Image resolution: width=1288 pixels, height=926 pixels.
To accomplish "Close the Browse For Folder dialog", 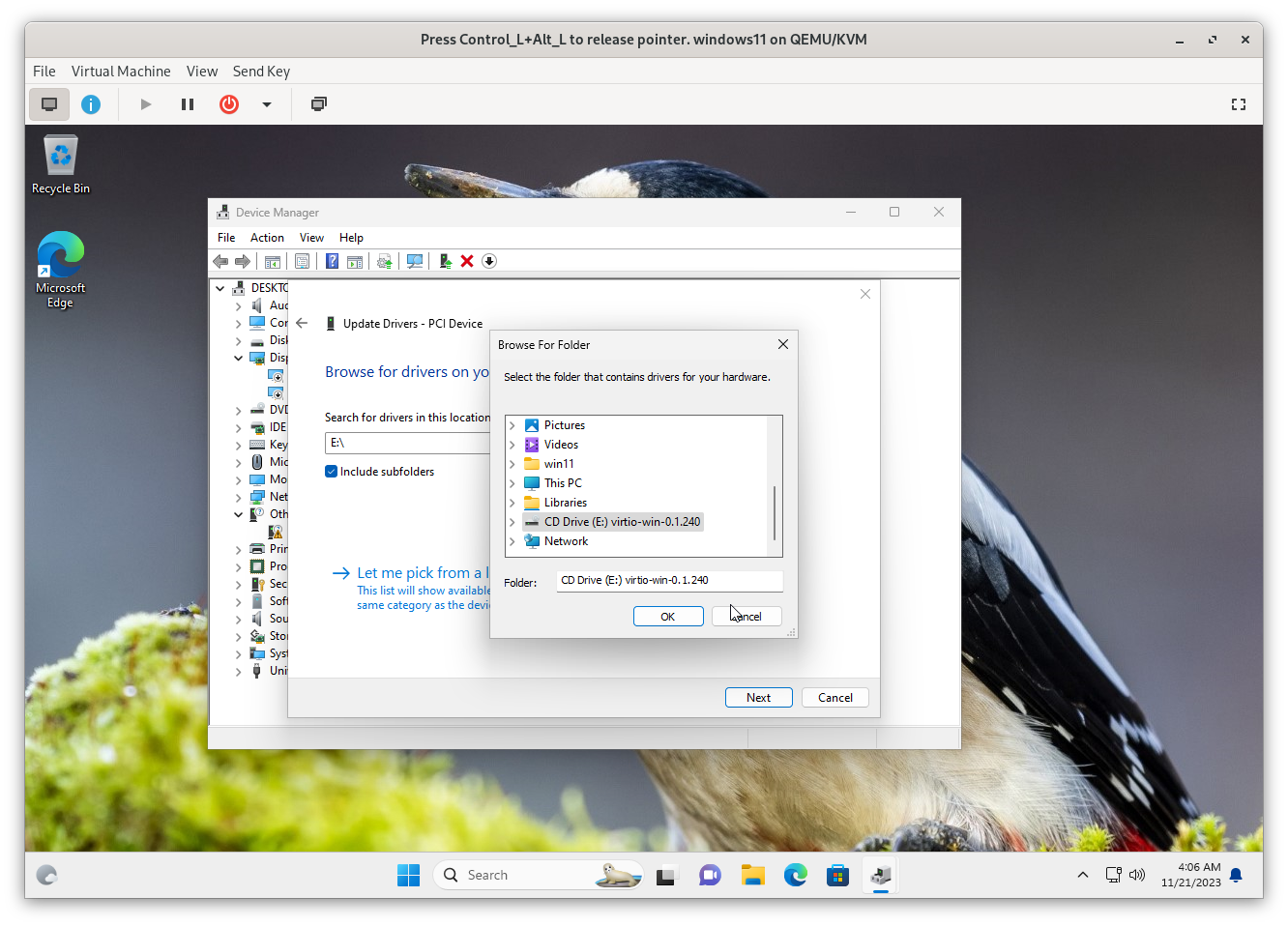I will (x=783, y=344).
